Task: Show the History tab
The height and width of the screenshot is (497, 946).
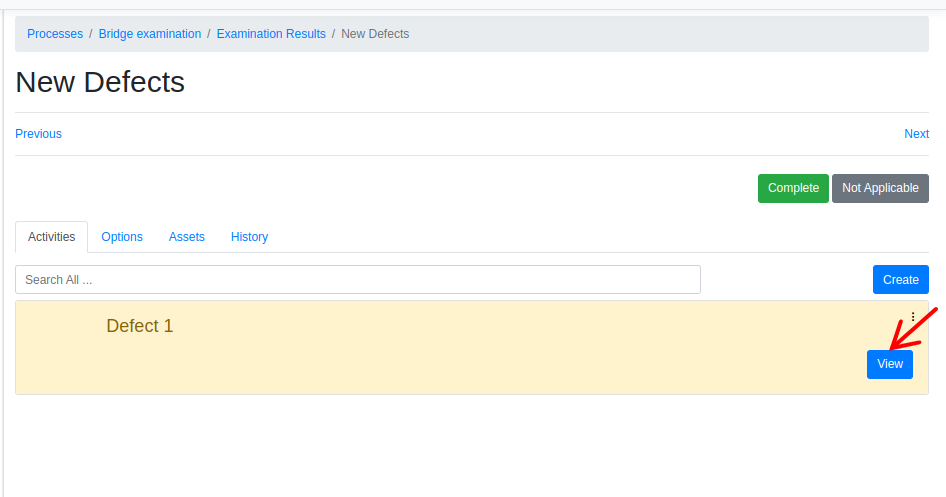Action: tap(249, 237)
